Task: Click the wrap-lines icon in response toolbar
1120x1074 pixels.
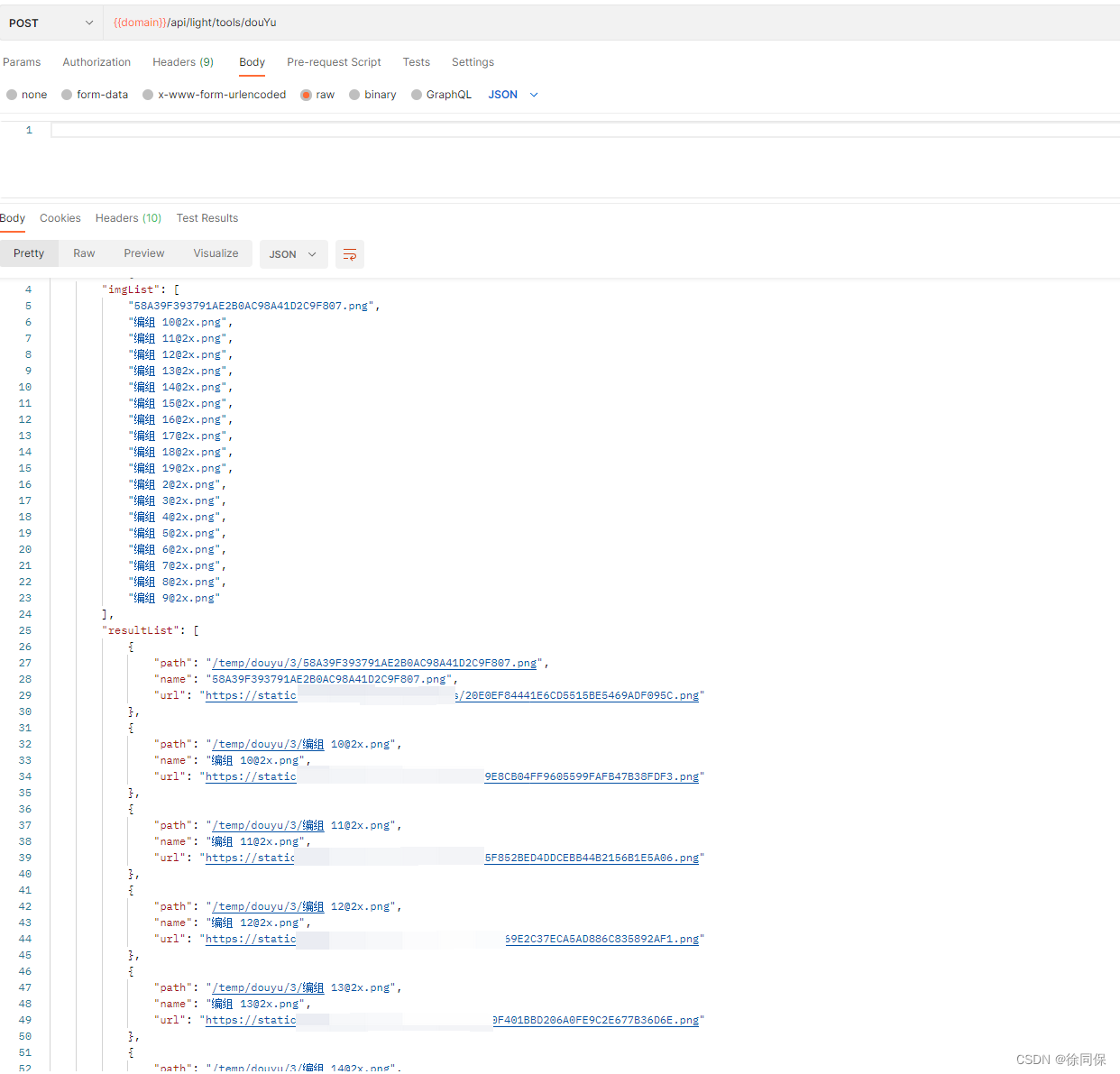Action: (x=350, y=254)
